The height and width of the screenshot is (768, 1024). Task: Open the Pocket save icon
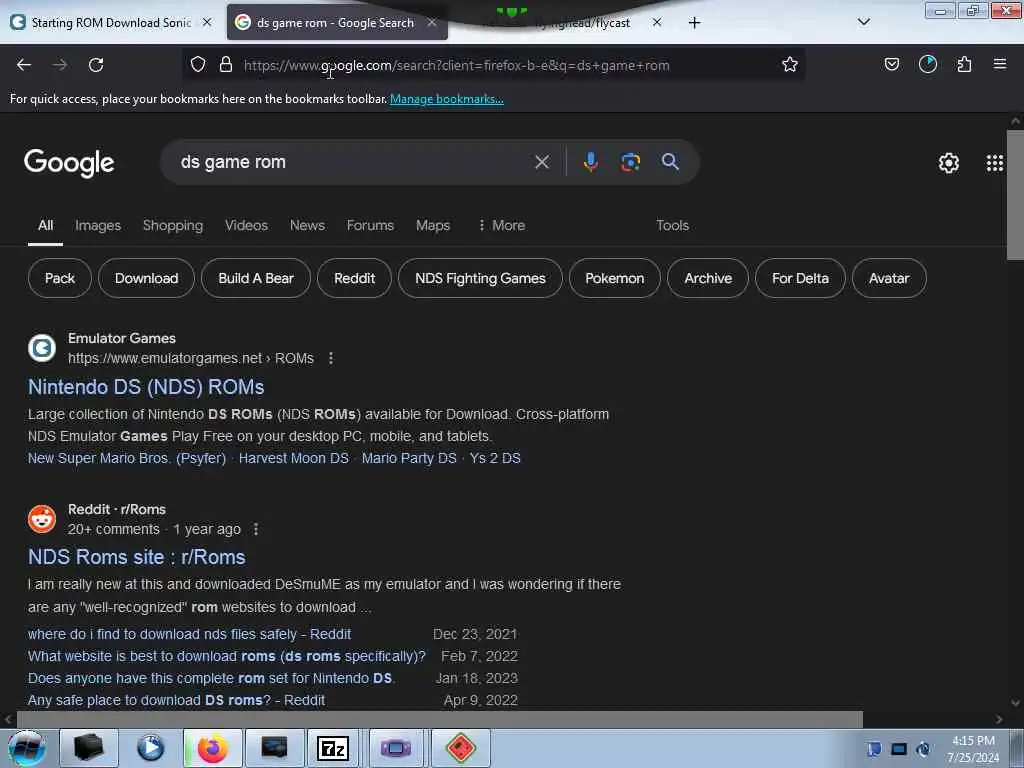tap(891, 64)
